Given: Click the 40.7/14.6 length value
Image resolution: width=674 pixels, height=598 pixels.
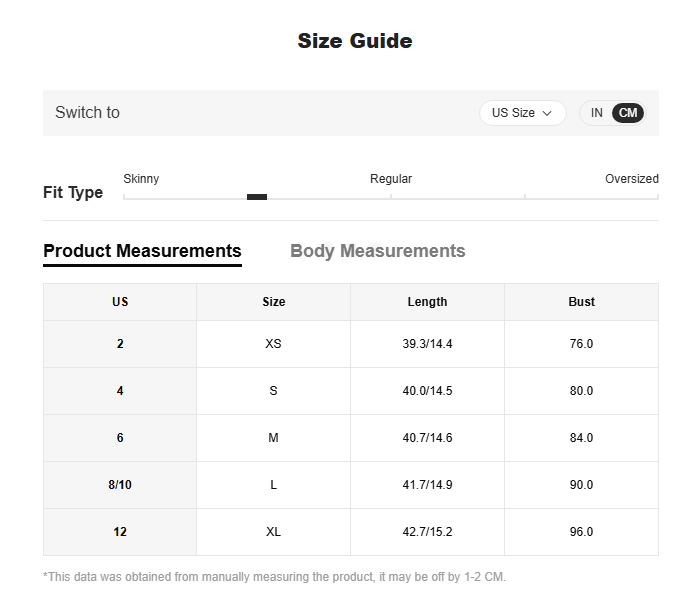Looking at the screenshot, I should pos(427,438).
